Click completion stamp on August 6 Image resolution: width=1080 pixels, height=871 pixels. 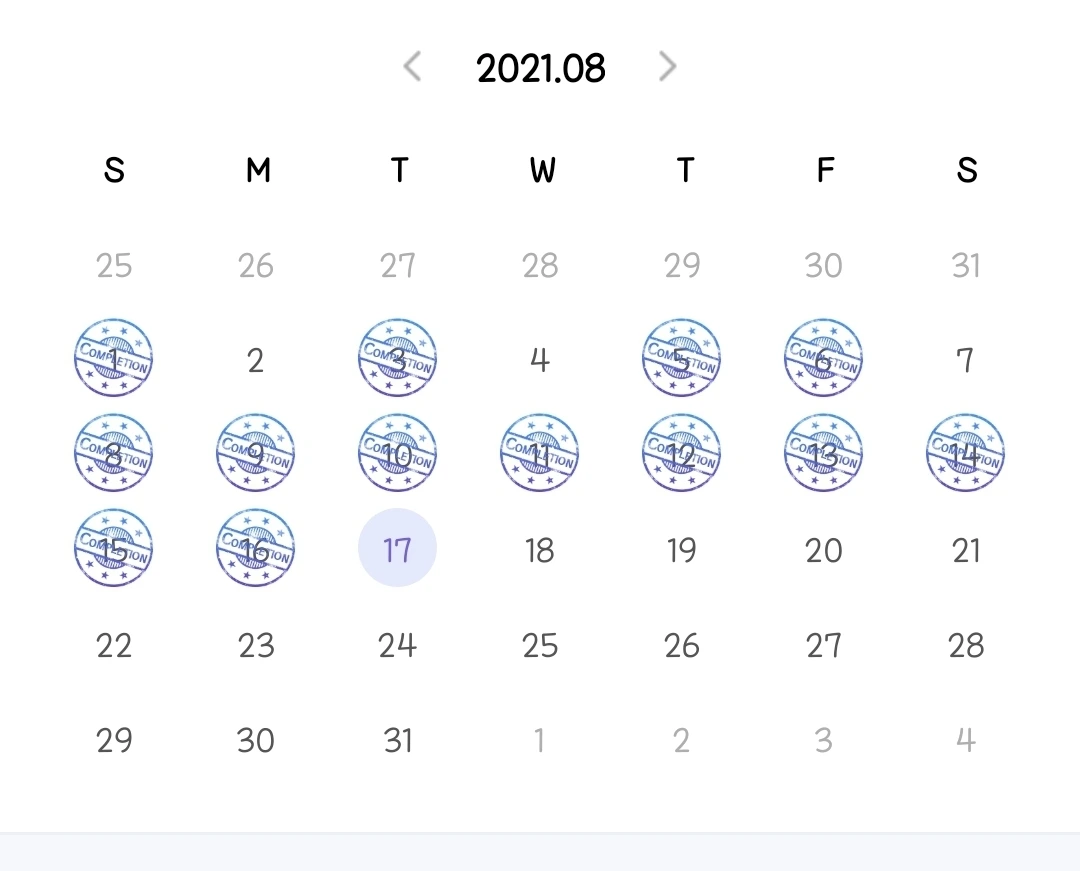pyautogui.click(x=824, y=358)
